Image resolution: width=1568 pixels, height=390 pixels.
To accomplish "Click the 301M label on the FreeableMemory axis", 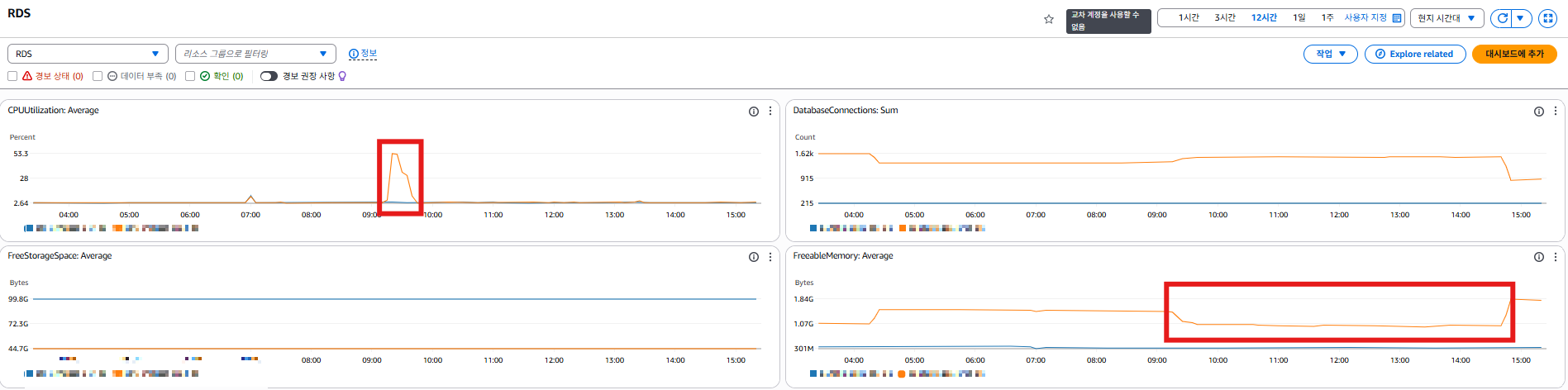I will click(x=805, y=349).
